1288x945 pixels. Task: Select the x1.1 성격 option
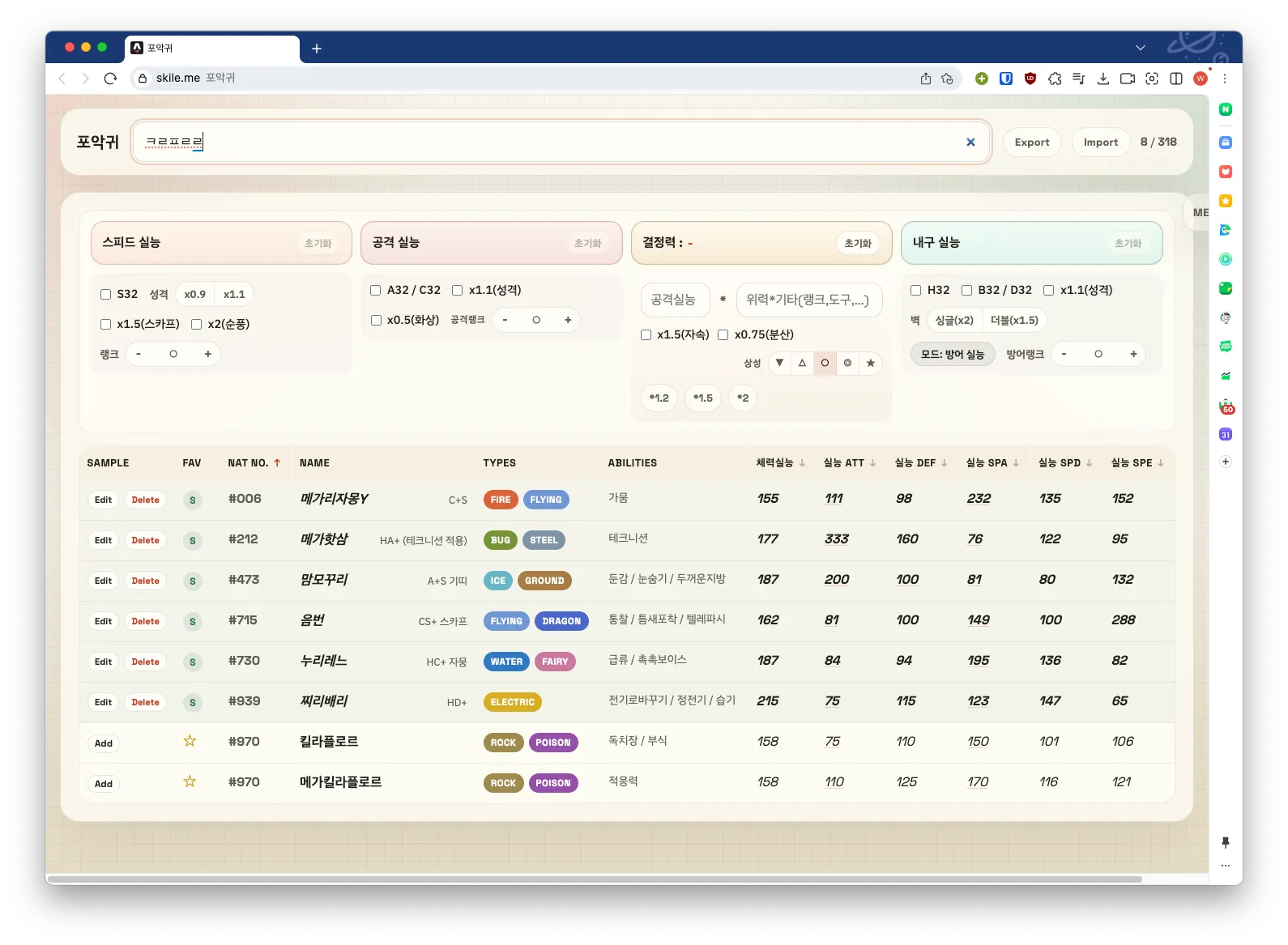point(234,295)
